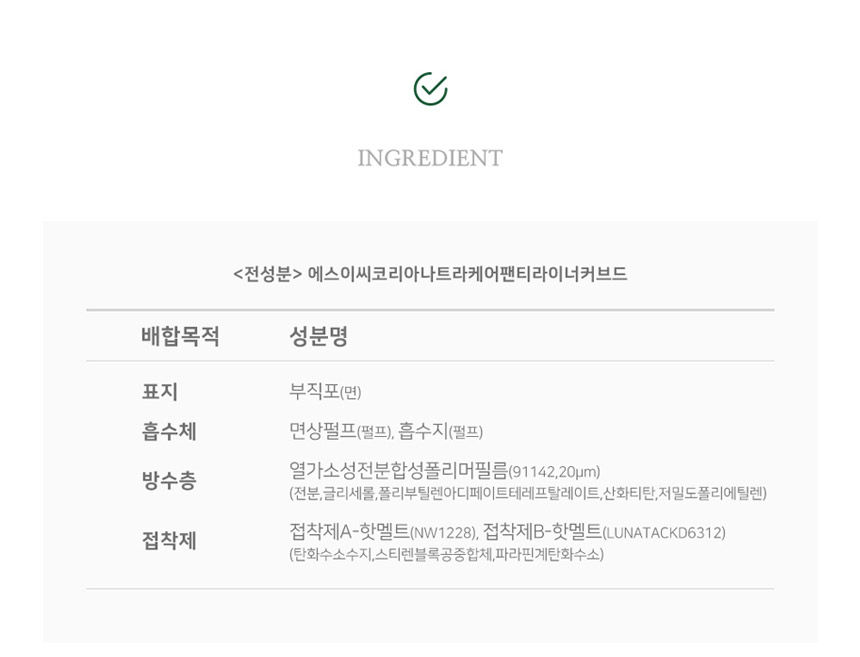
Task: Click the 전분,글리세롤 sub-ingredient line
Action: pyautogui.click(x=528, y=493)
